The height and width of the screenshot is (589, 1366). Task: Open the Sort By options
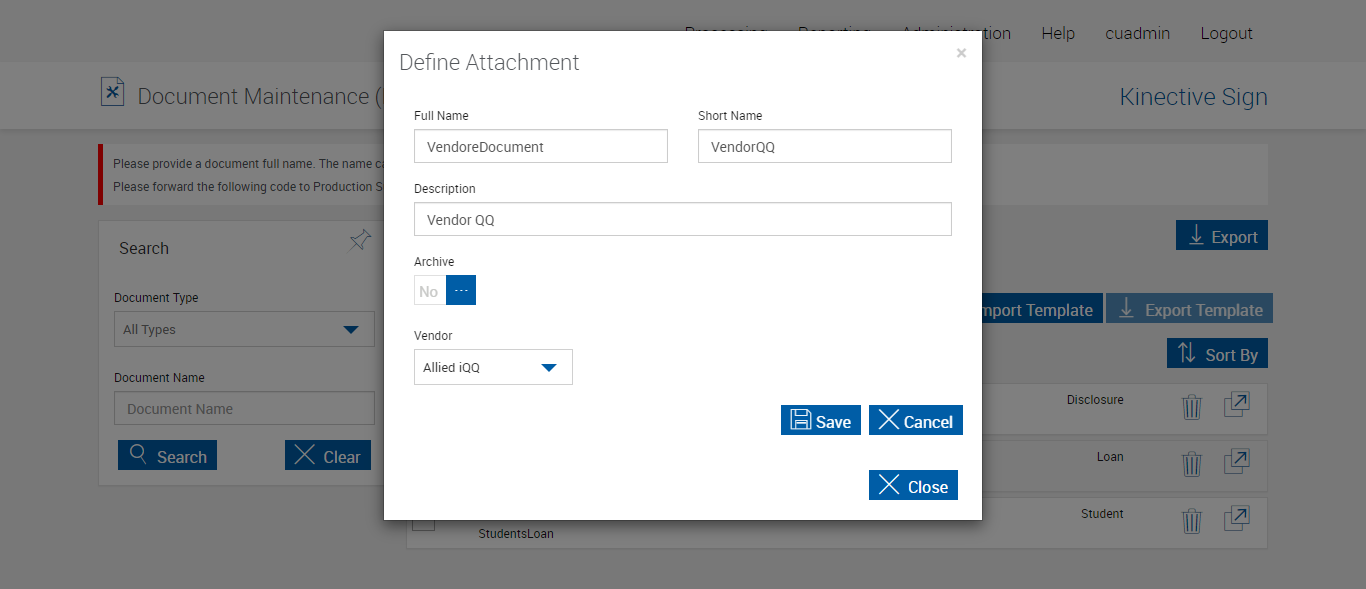click(x=1217, y=354)
